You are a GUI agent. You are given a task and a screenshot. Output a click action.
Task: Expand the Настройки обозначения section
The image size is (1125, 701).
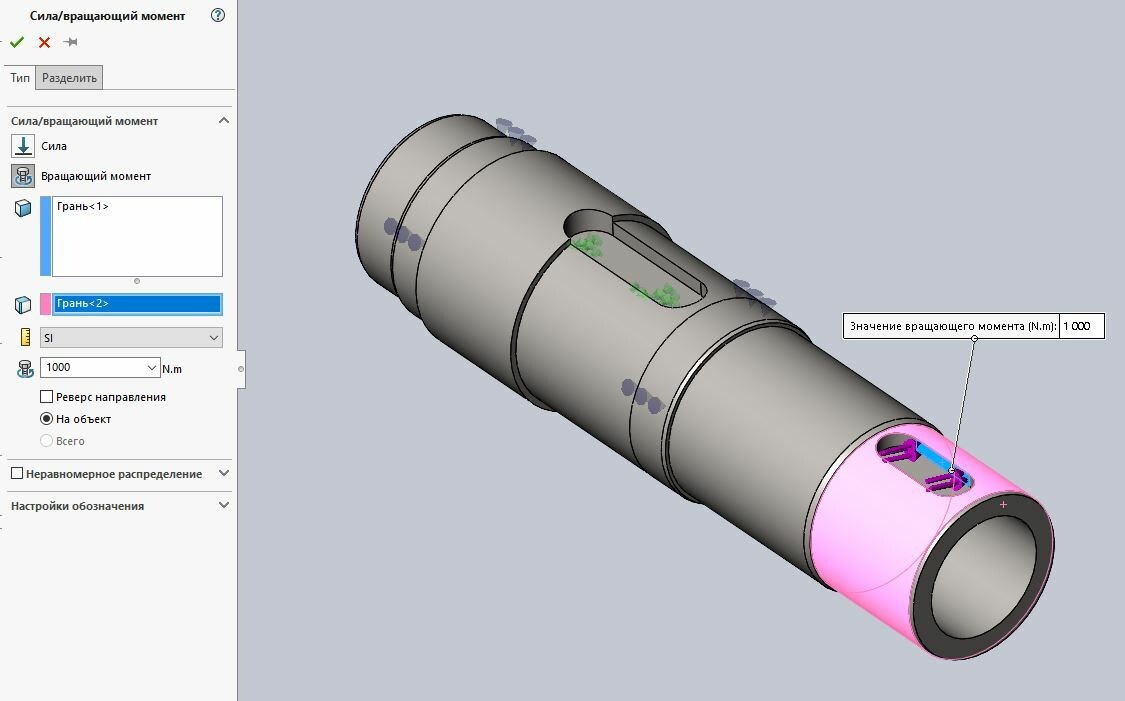coord(223,506)
